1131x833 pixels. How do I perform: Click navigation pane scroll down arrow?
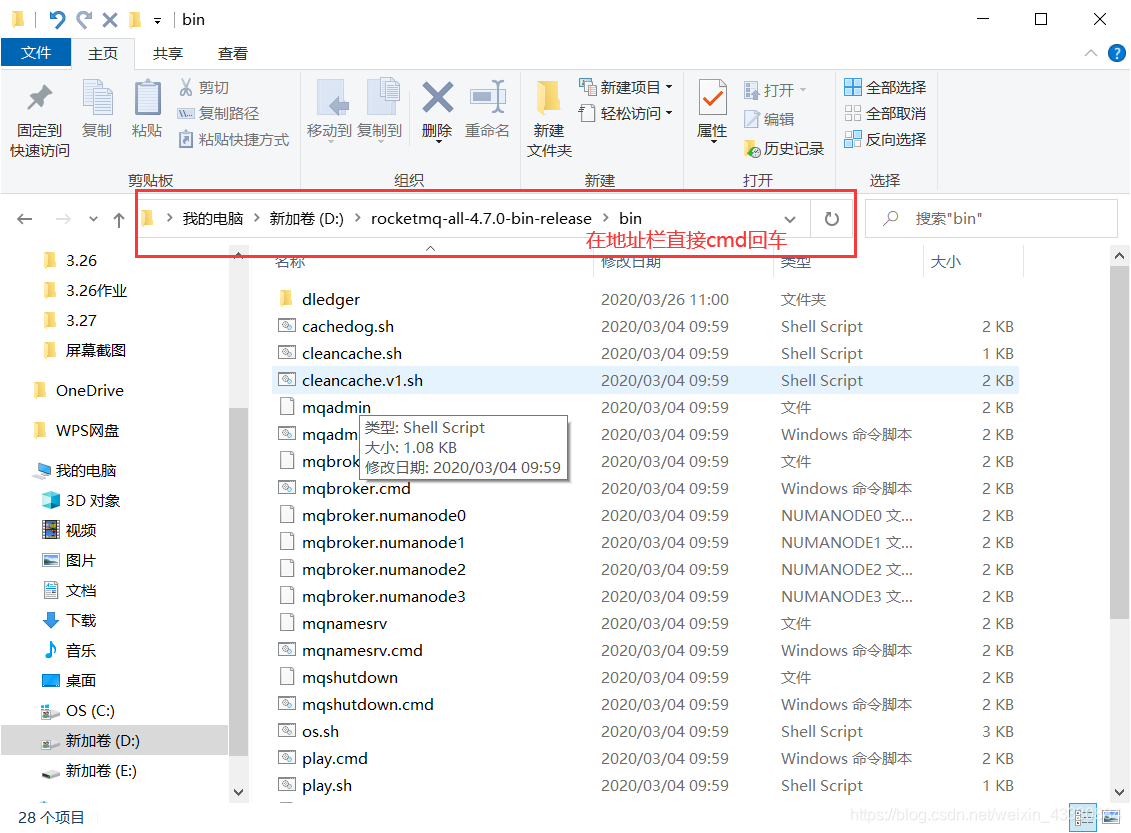click(x=239, y=791)
